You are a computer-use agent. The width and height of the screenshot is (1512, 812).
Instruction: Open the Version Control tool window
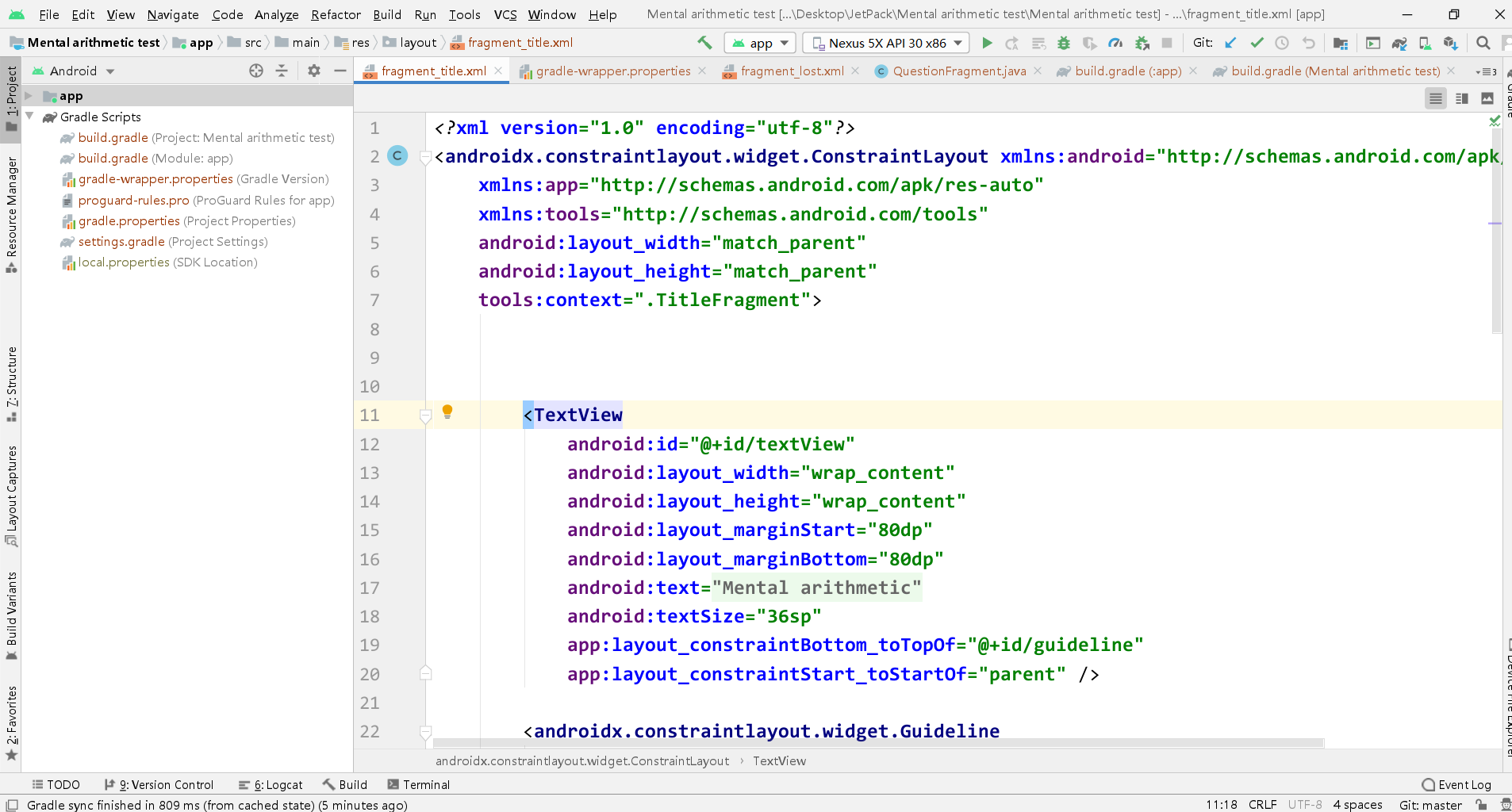point(159,784)
